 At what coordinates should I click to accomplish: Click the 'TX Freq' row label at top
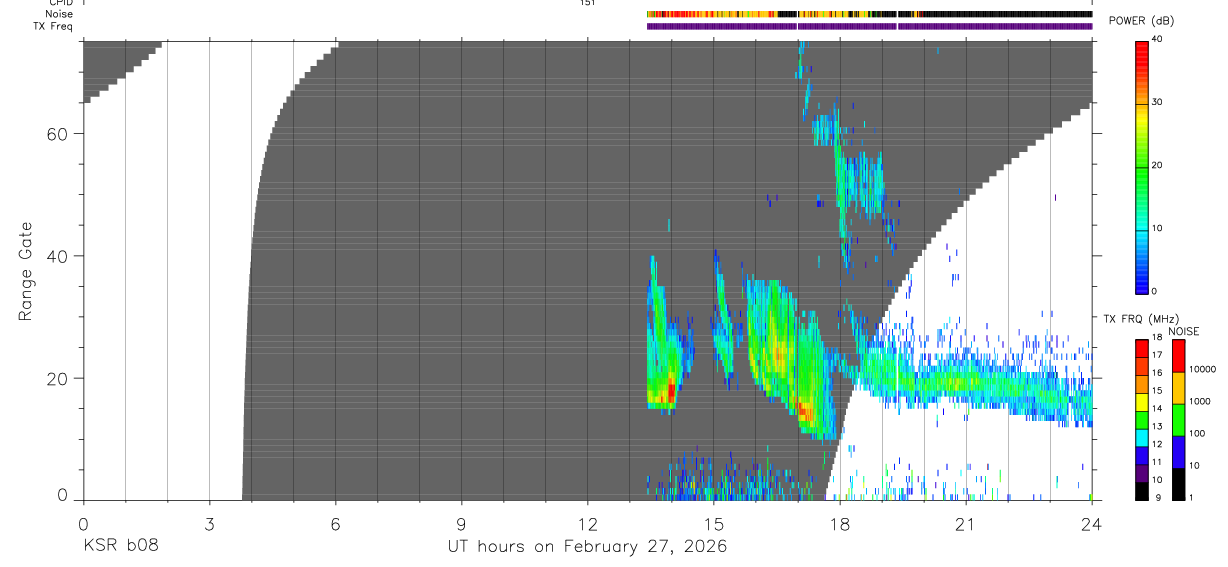click(x=54, y=26)
